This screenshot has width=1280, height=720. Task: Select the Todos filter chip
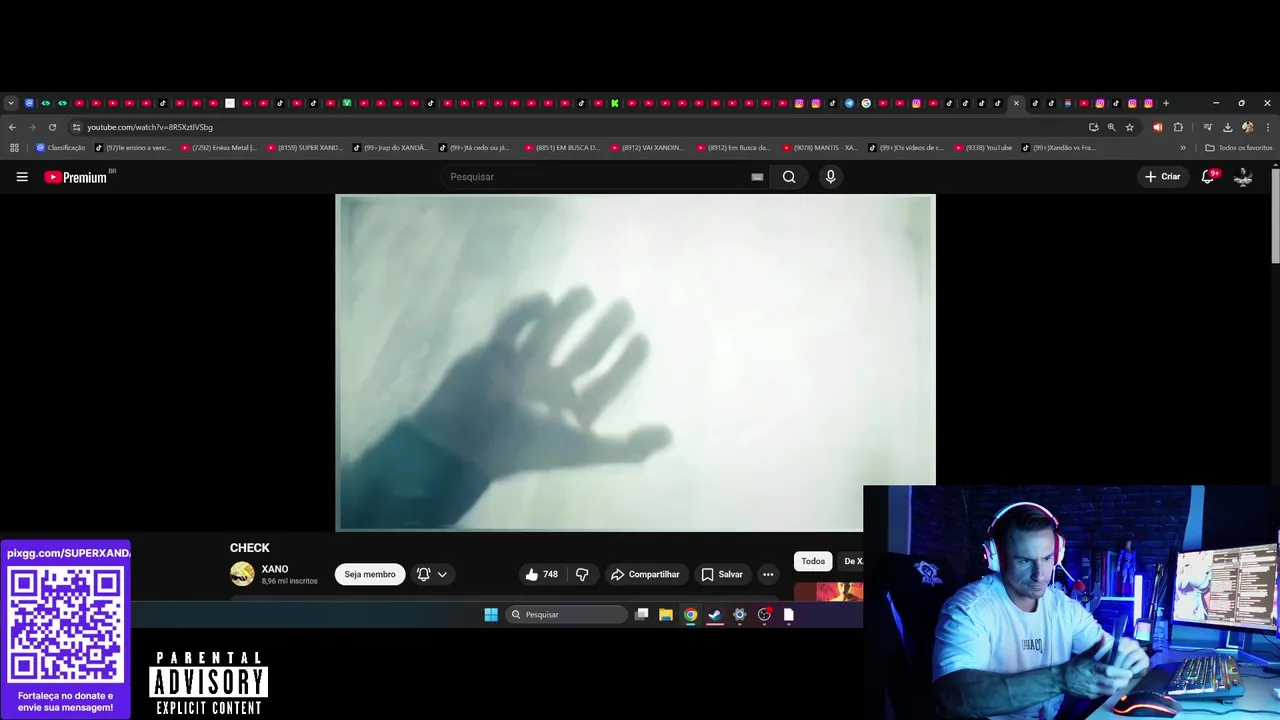tap(813, 561)
